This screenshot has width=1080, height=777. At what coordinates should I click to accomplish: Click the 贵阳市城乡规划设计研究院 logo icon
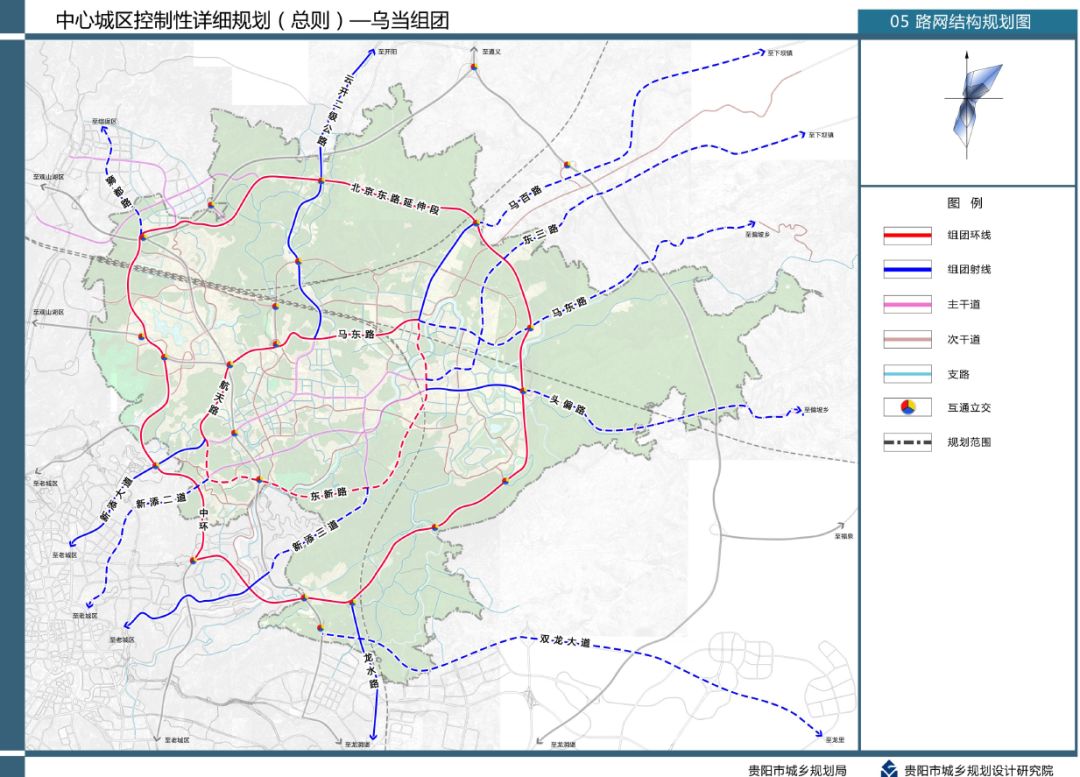(888, 769)
